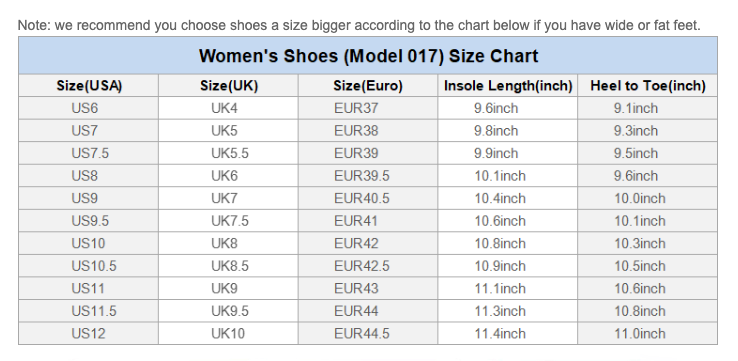Select the US12 size cell
This screenshot has height=361, width=738.
pos(88,334)
